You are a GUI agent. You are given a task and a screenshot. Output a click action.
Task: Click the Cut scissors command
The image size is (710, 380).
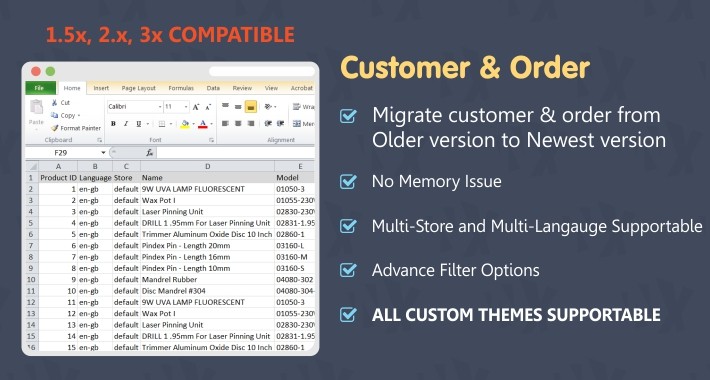60,103
